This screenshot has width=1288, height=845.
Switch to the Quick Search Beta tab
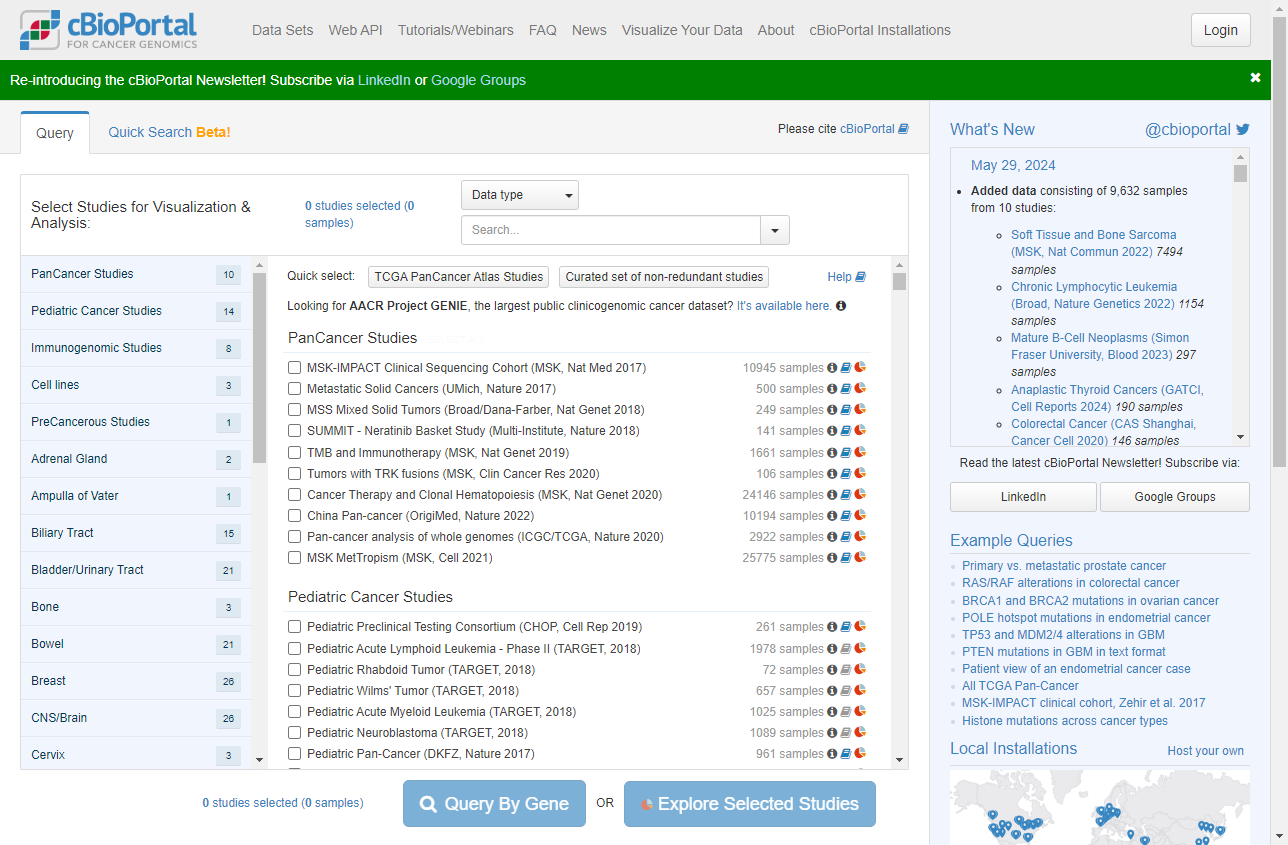click(169, 132)
